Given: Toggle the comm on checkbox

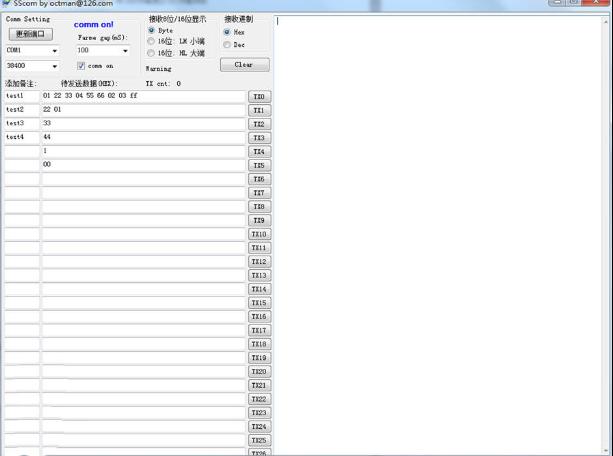Looking at the screenshot, I should [82, 66].
